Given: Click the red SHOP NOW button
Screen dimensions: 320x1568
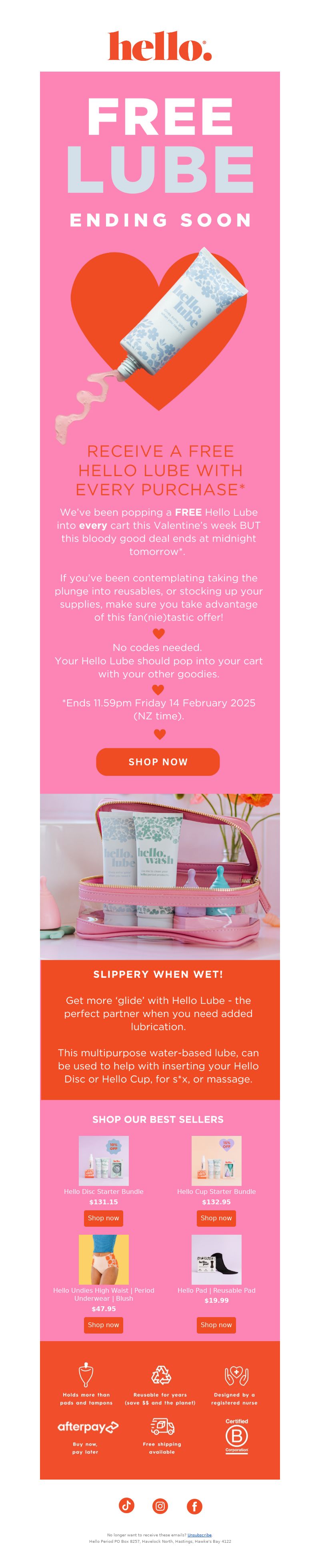Looking at the screenshot, I should pyautogui.click(x=158, y=761).
